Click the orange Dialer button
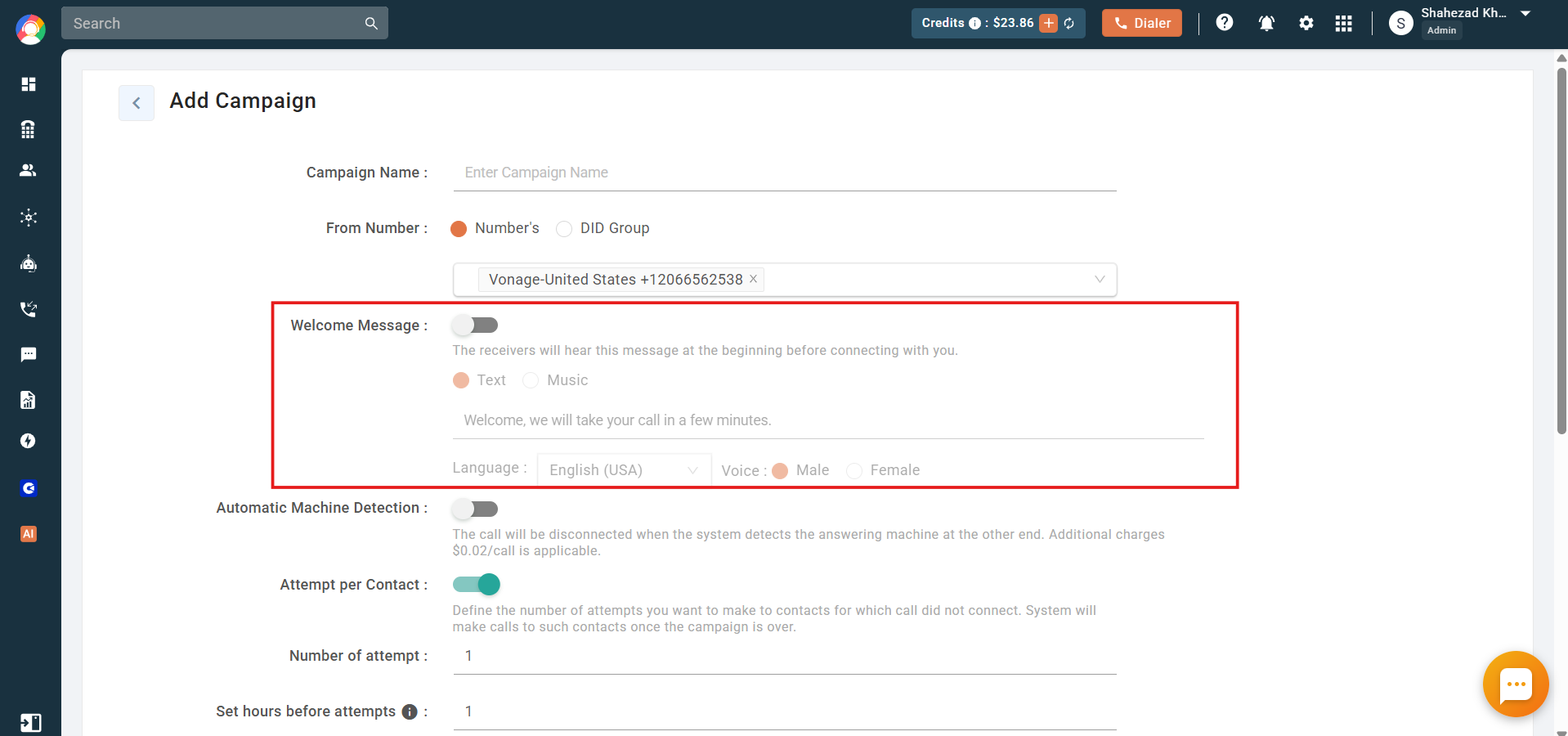The width and height of the screenshot is (1568, 736). pos(1141,23)
